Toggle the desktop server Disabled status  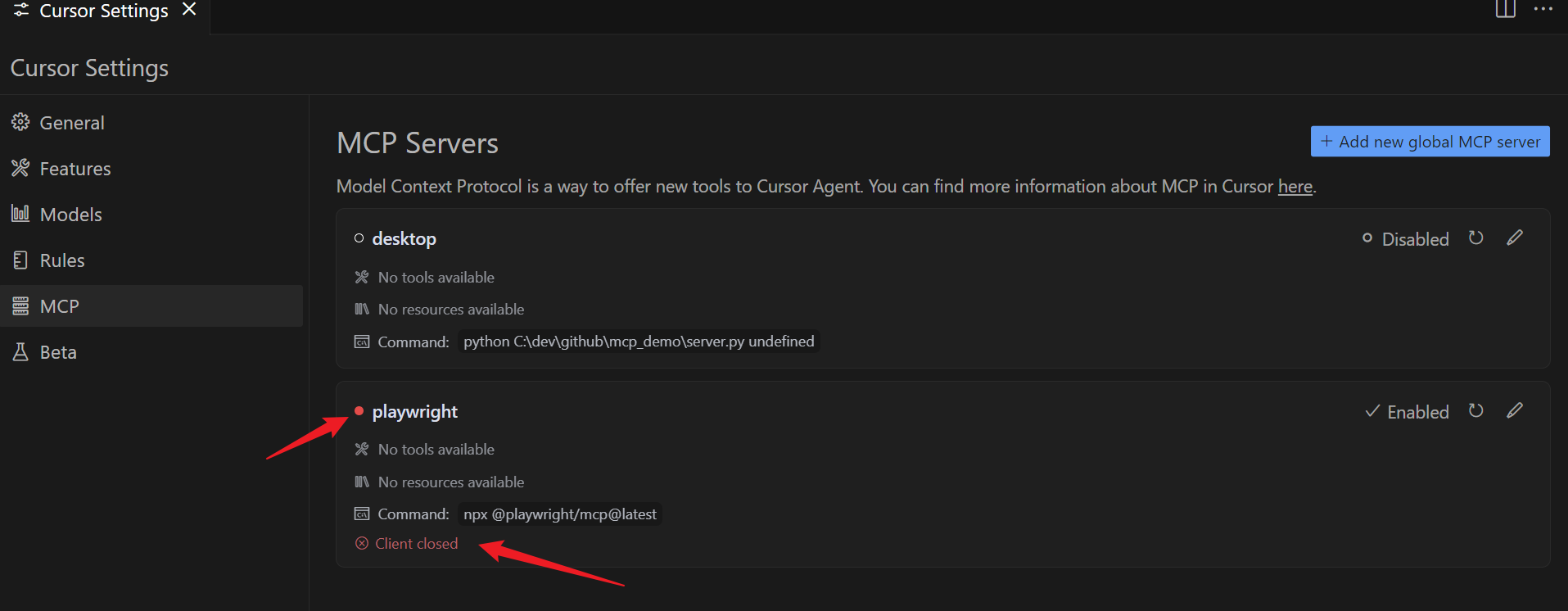tap(1406, 239)
